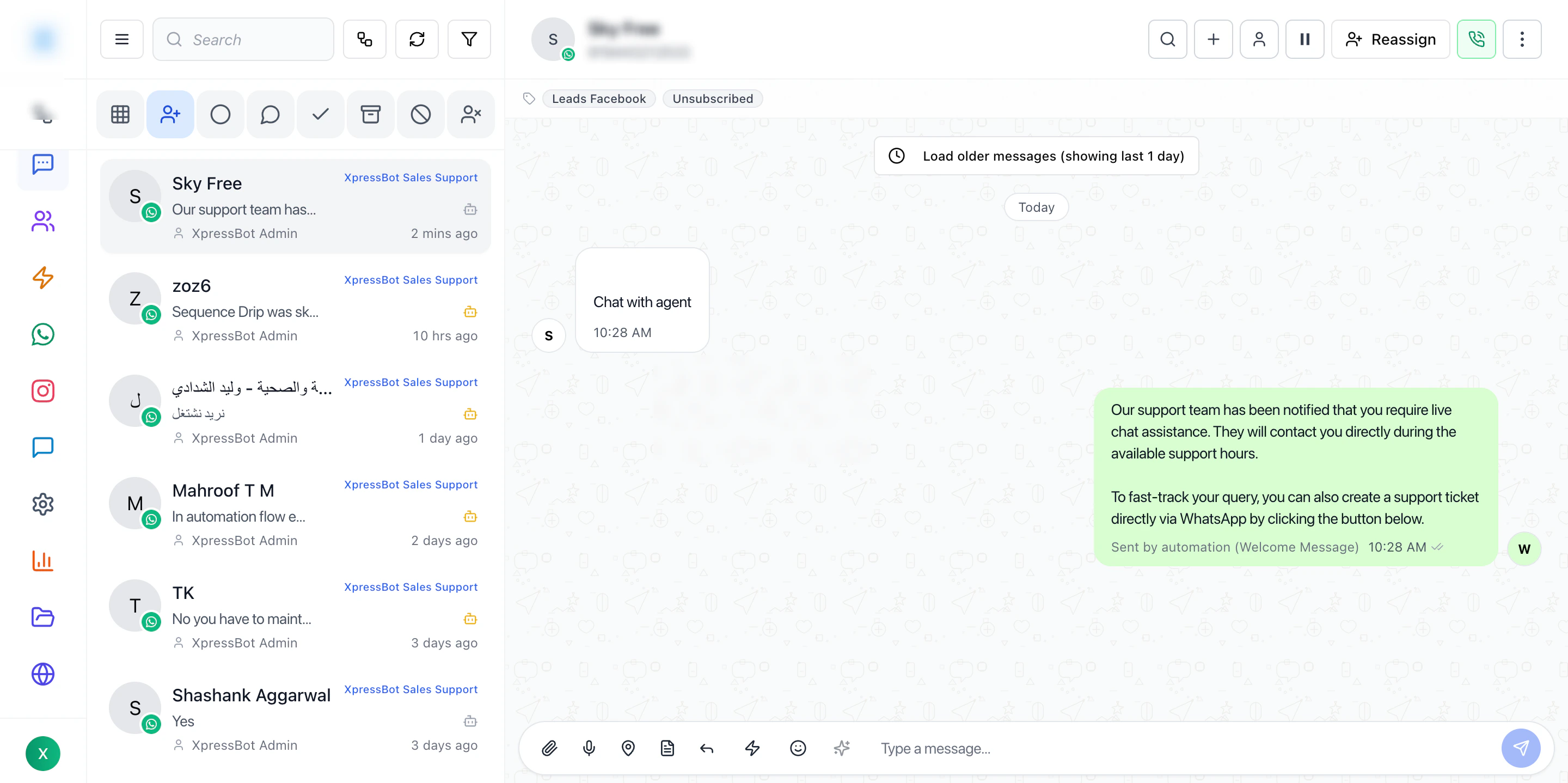1568x783 pixels.
Task: Toggle the hamburger menu for conversation list
Action: [x=122, y=40]
